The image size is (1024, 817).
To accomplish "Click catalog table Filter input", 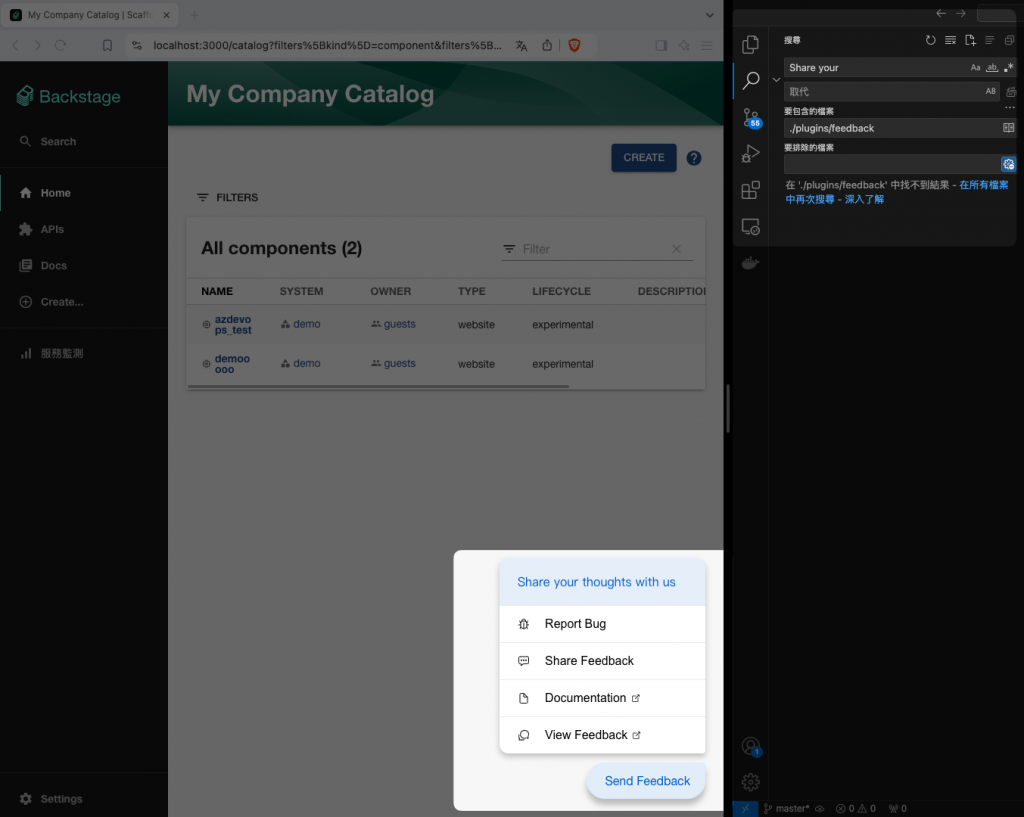I will coord(593,249).
